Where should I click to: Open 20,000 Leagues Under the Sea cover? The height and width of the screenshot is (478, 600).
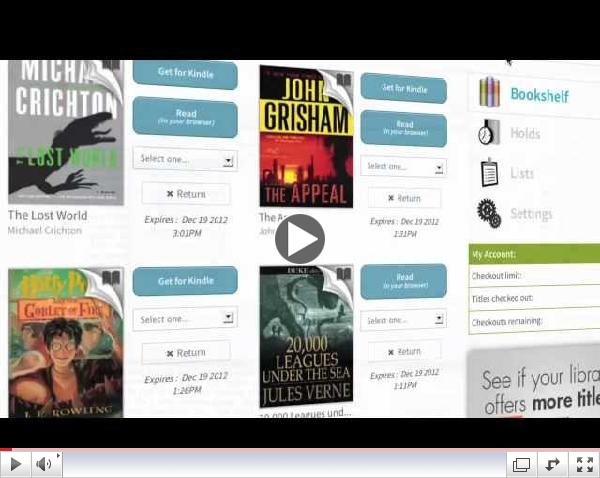[x=306, y=336]
